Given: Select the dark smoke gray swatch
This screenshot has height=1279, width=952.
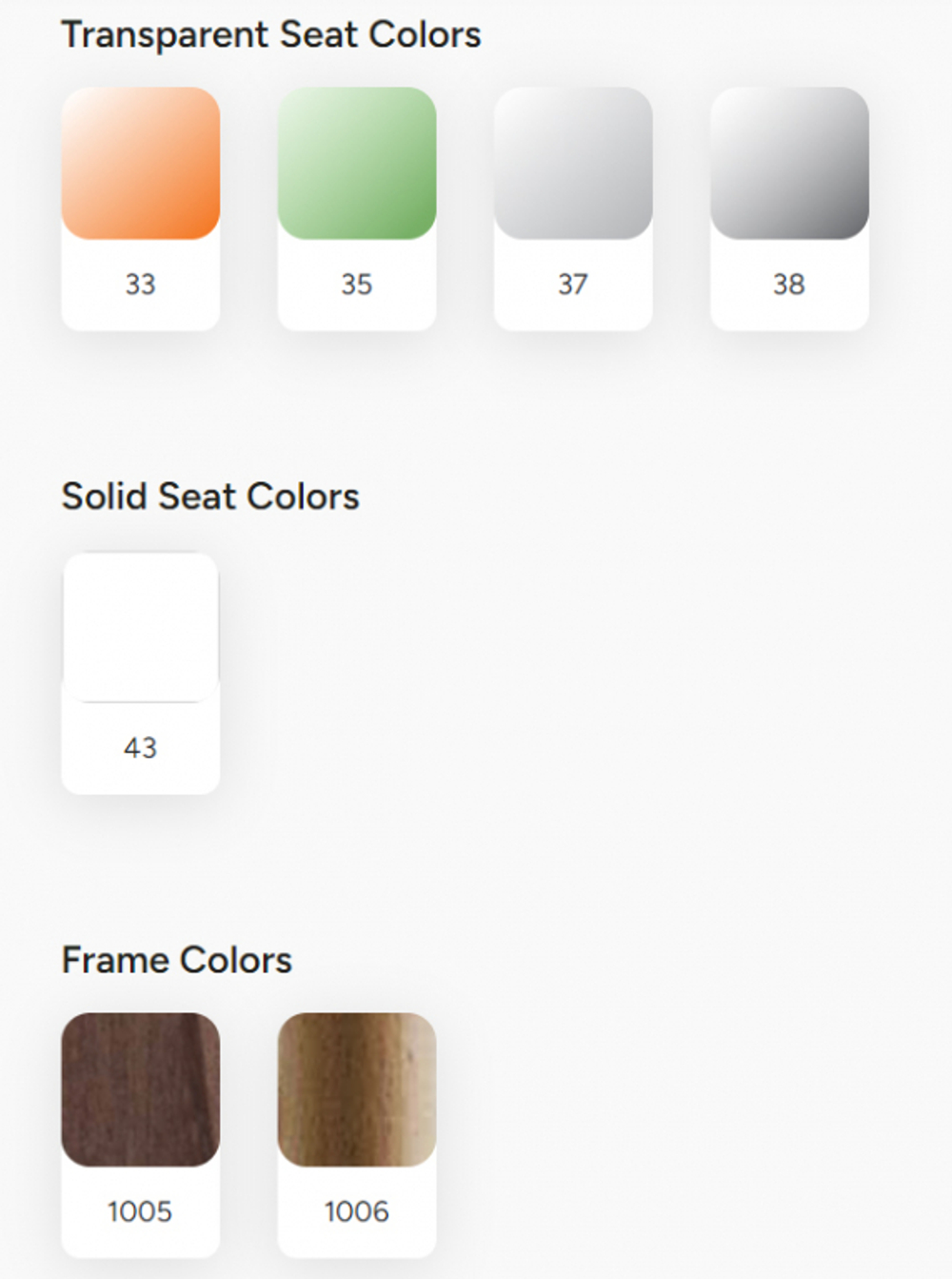Looking at the screenshot, I should (789, 163).
